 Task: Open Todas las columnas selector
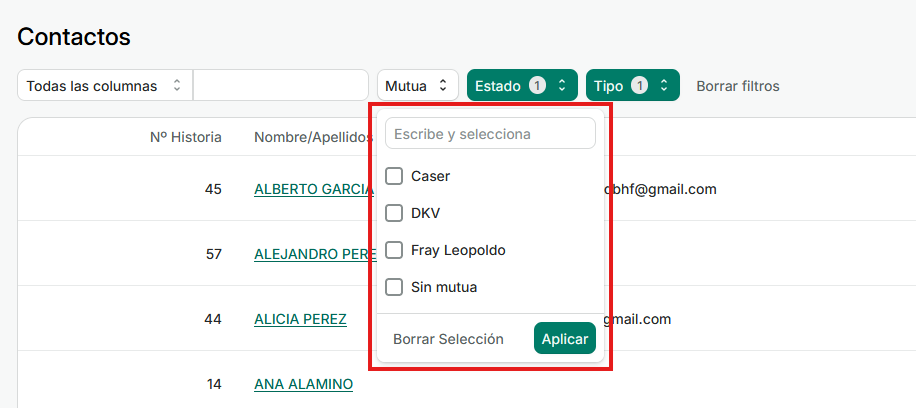(x=105, y=86)
